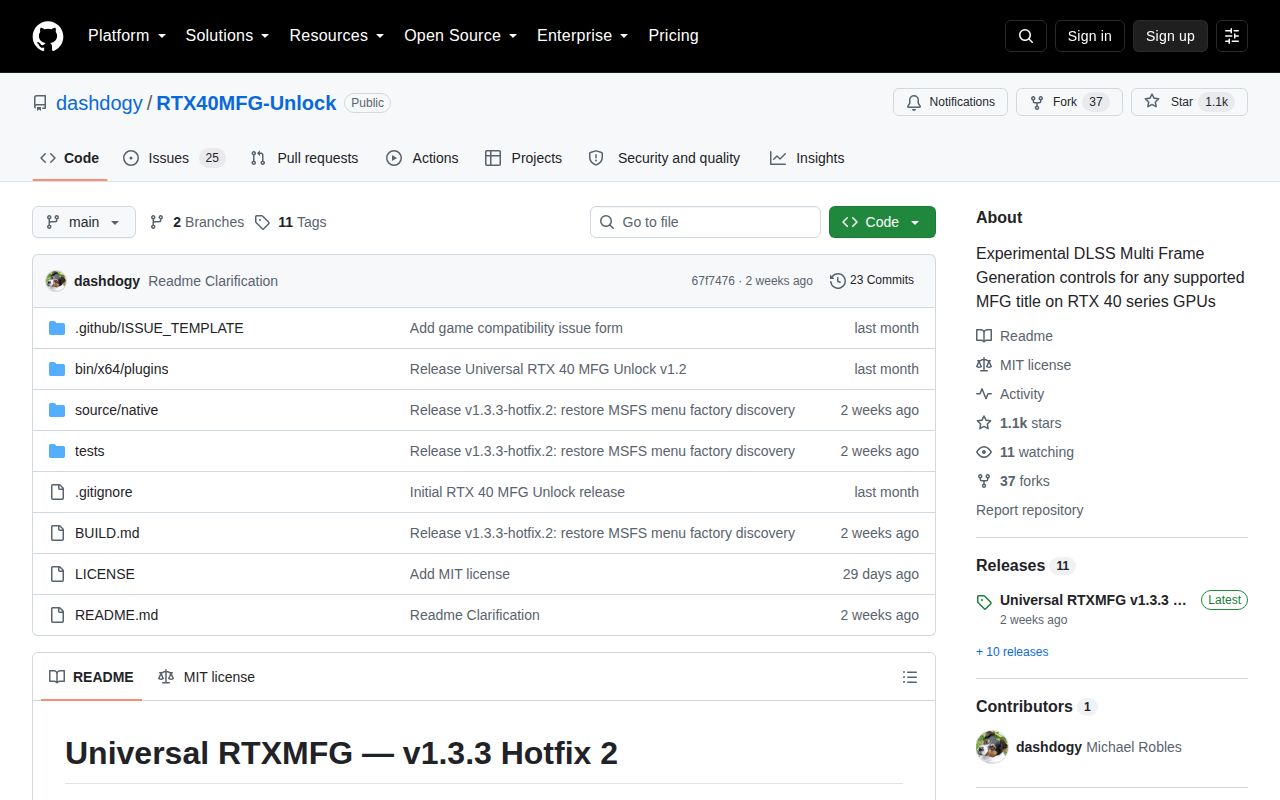1280x800 pixels.
Task: Switch to the Issues tab
Action: coord(174,158)
